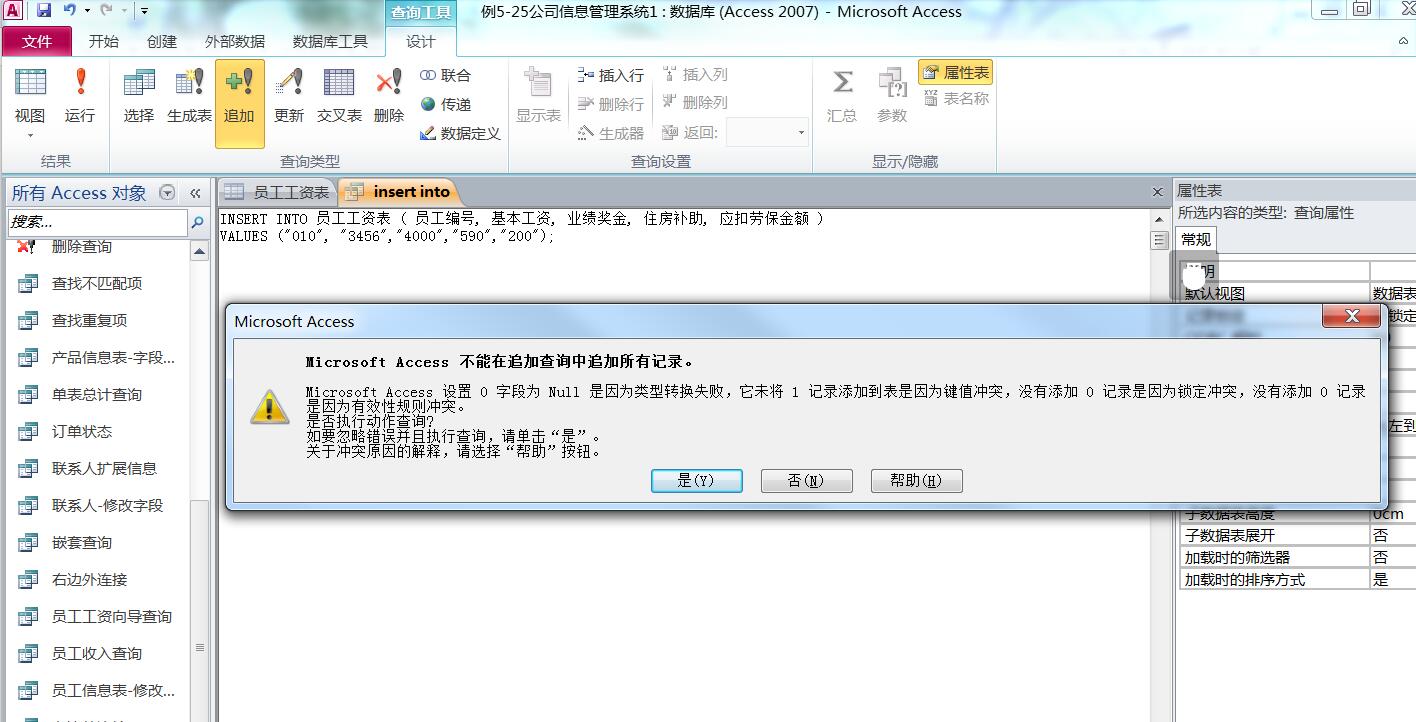This screenshot has width=1416, height=722.
Task: Choose the Select (选择) query type
Action: tap(139, 98)
